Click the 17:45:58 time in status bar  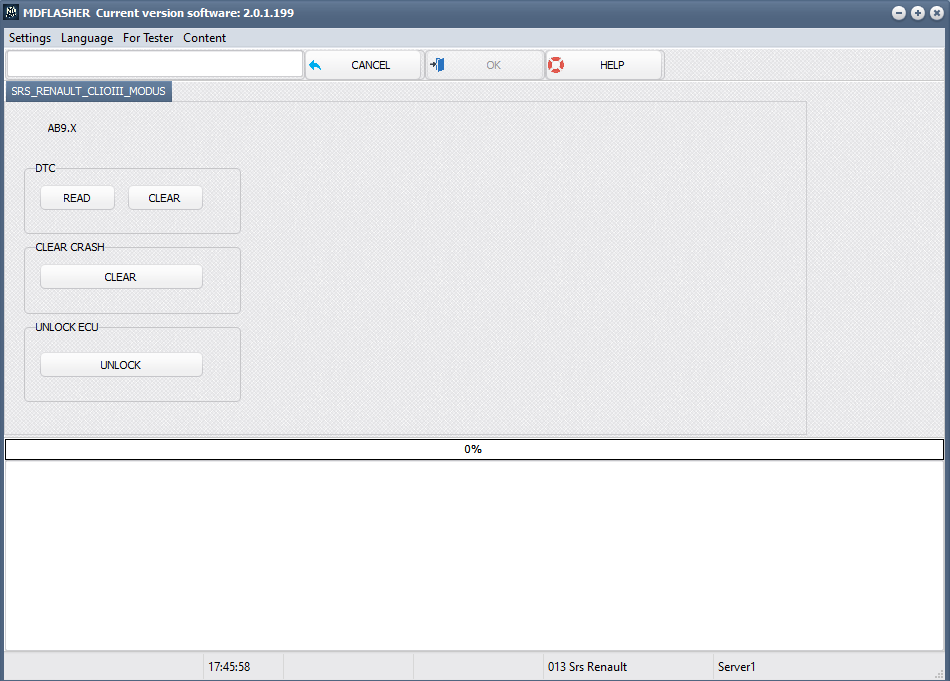pos(229,666)
